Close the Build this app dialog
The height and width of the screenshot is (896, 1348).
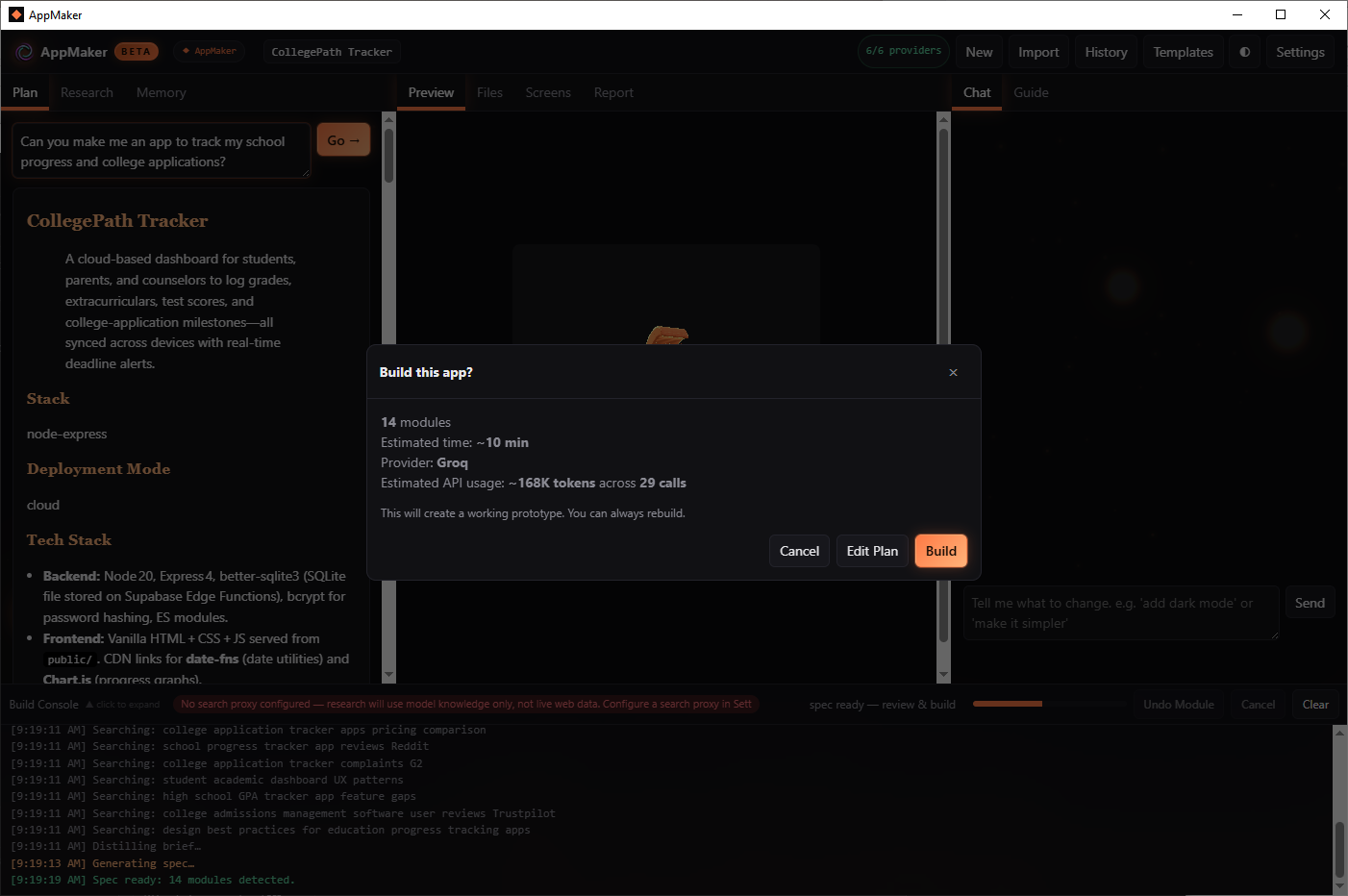pyautogui.click(x=953, y=372)
